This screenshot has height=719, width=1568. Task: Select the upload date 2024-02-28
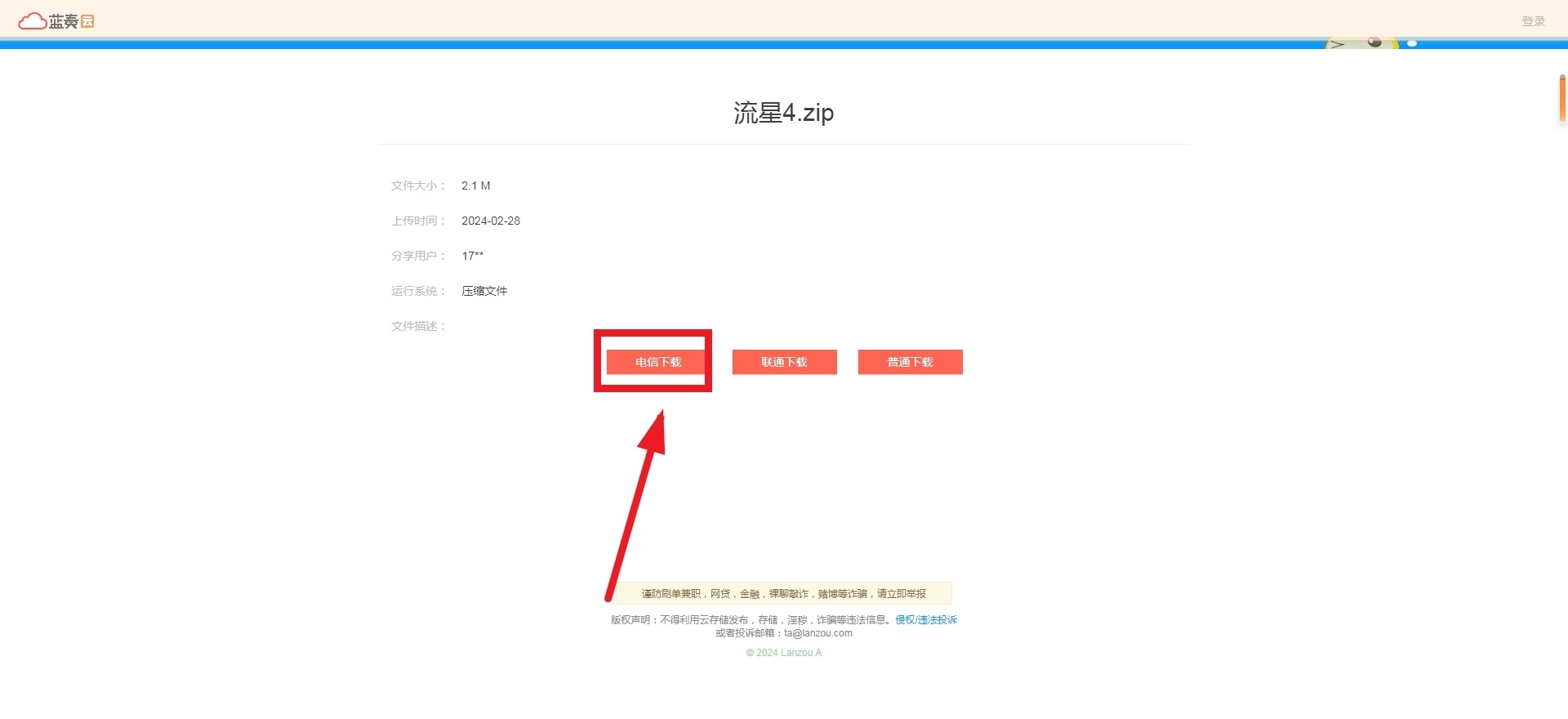491,221
